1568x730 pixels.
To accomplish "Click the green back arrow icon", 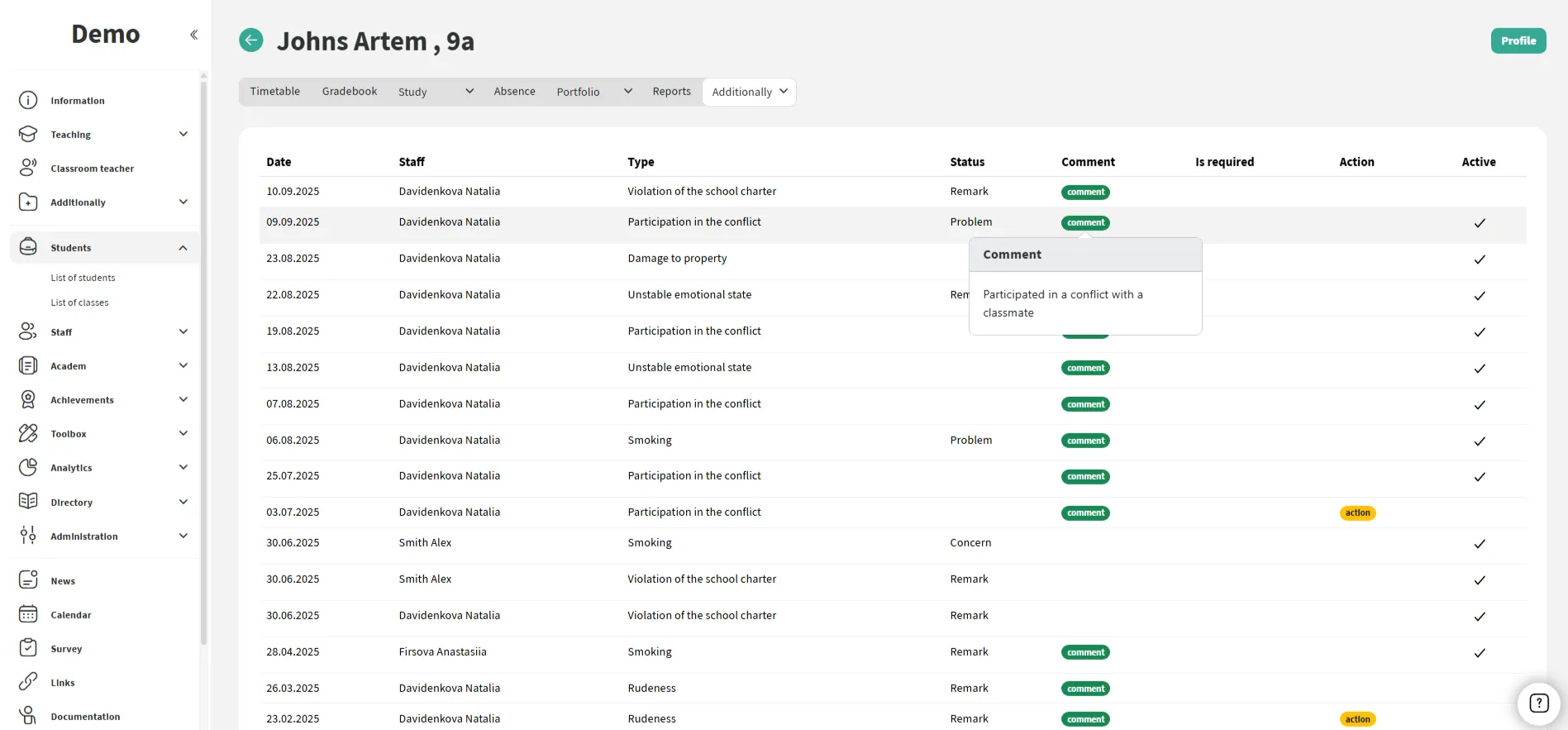I will tap(251, 40).
